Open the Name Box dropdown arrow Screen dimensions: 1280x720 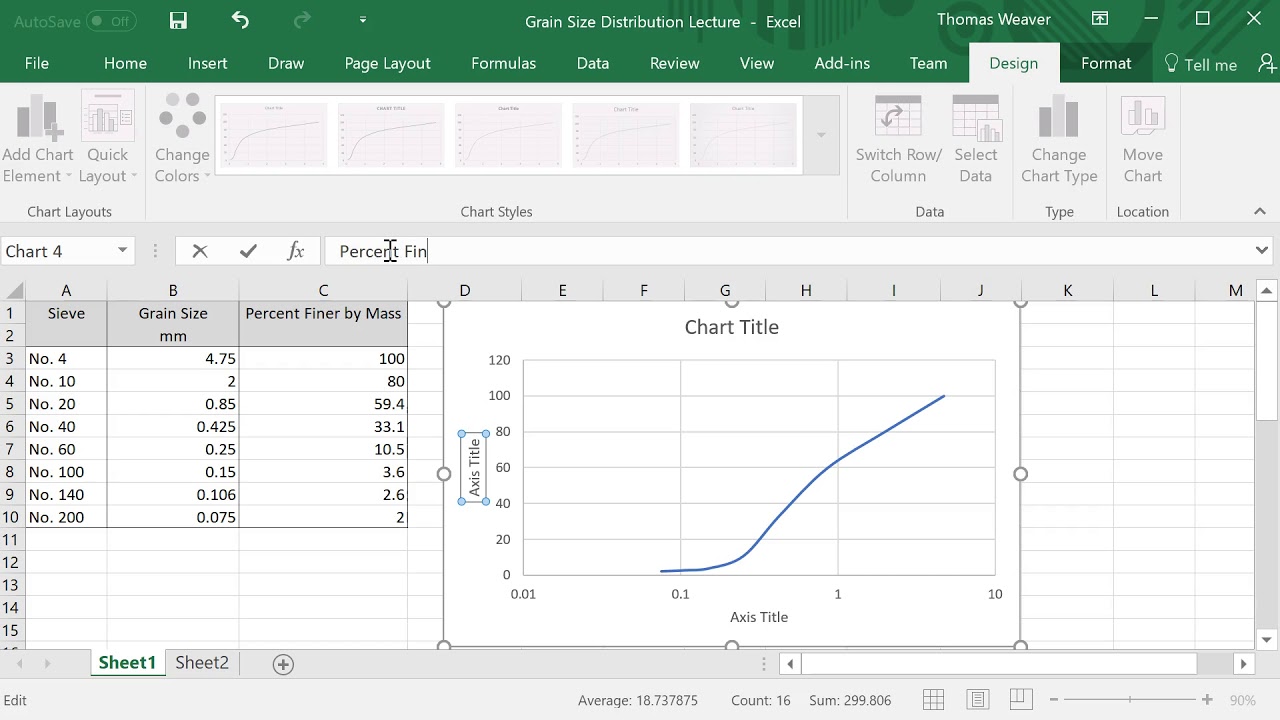122,251
